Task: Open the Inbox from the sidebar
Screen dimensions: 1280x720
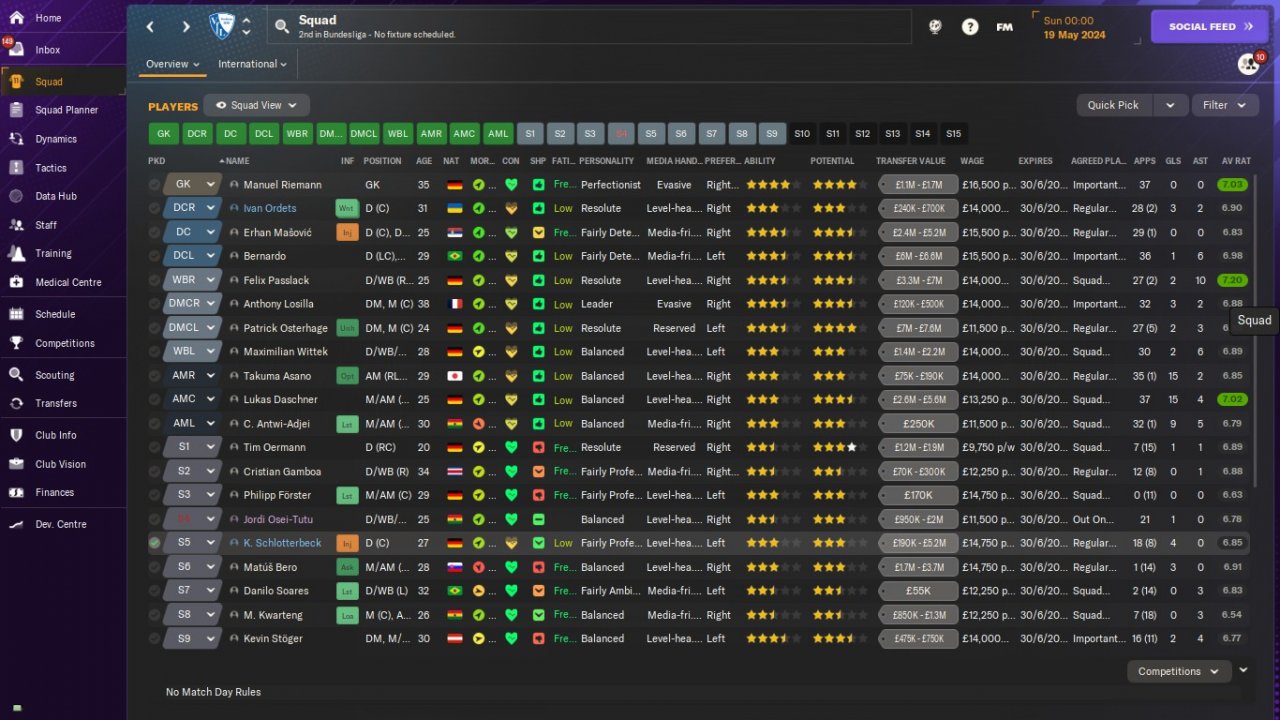Action: [x=47, y=50]
